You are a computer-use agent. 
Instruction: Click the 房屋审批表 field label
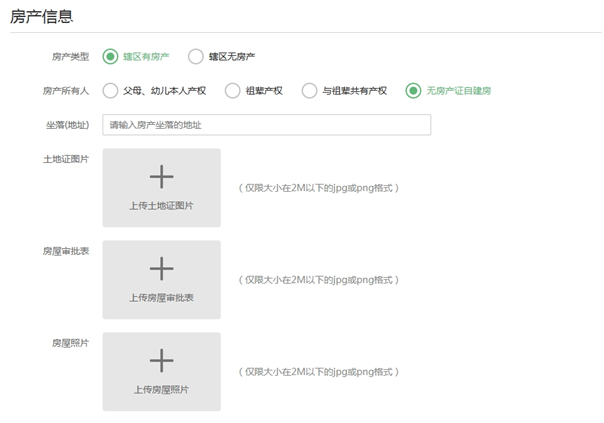[x=66, y=251]
